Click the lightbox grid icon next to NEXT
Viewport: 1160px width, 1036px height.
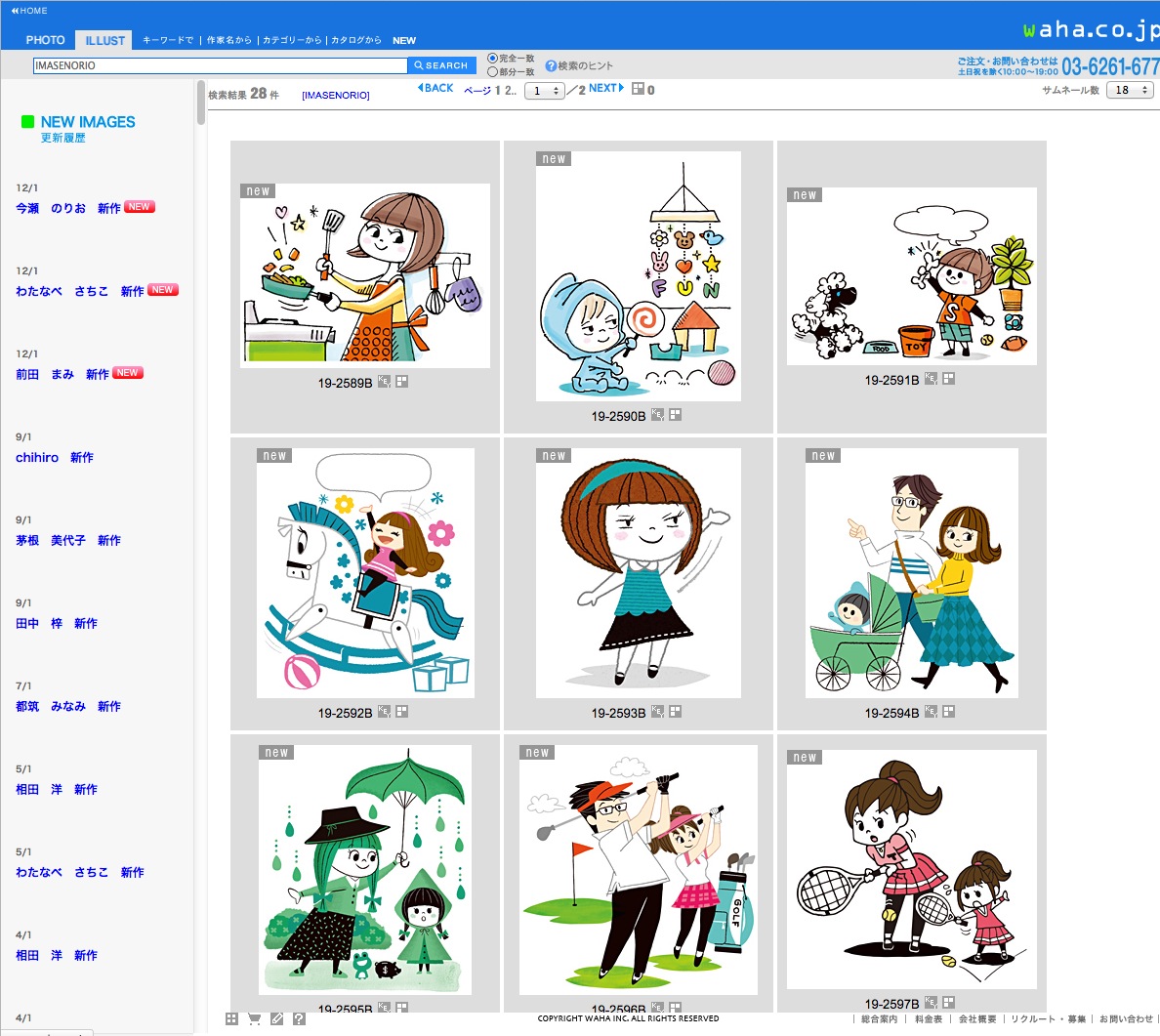(x=638, y=89)
